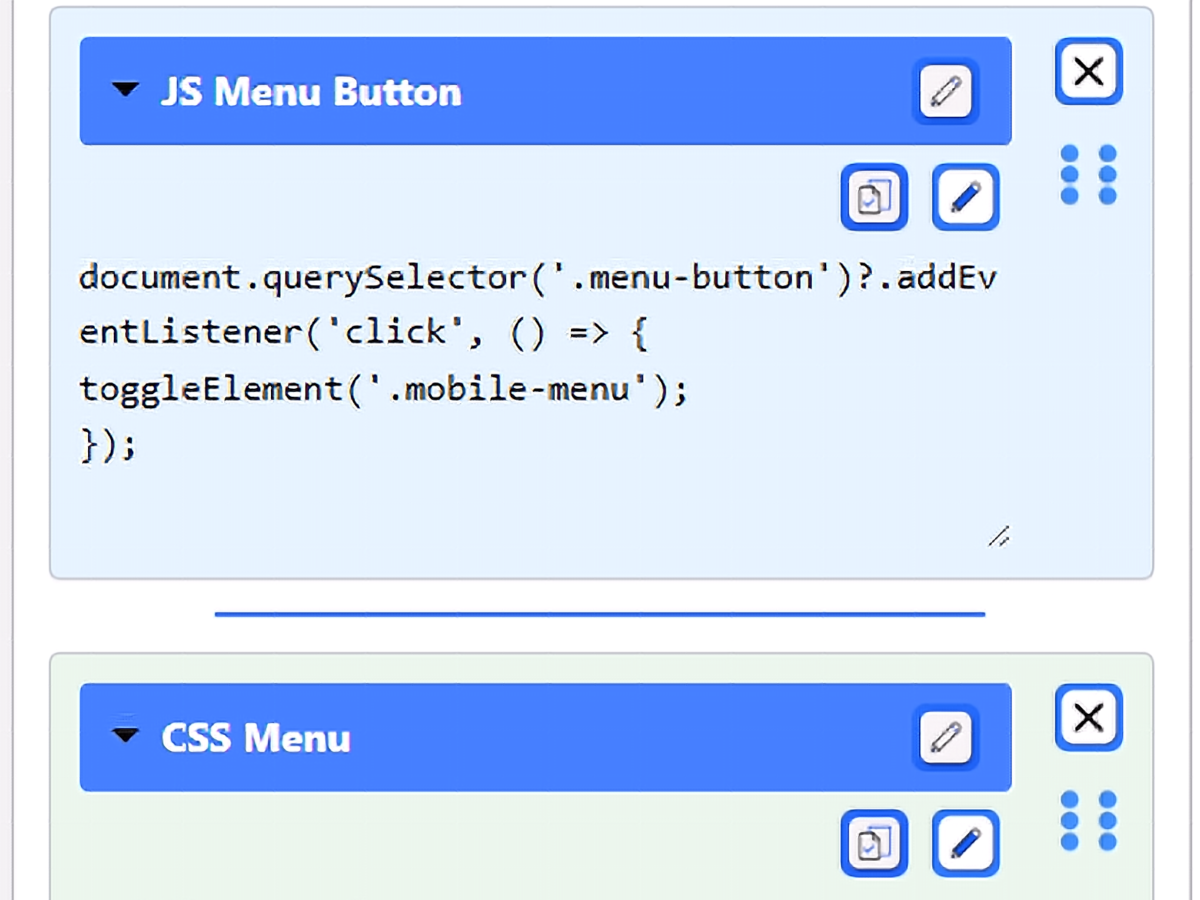Click the closing "});" line in JS code
The image size is (1200, 900).
(x=107, y=445)
